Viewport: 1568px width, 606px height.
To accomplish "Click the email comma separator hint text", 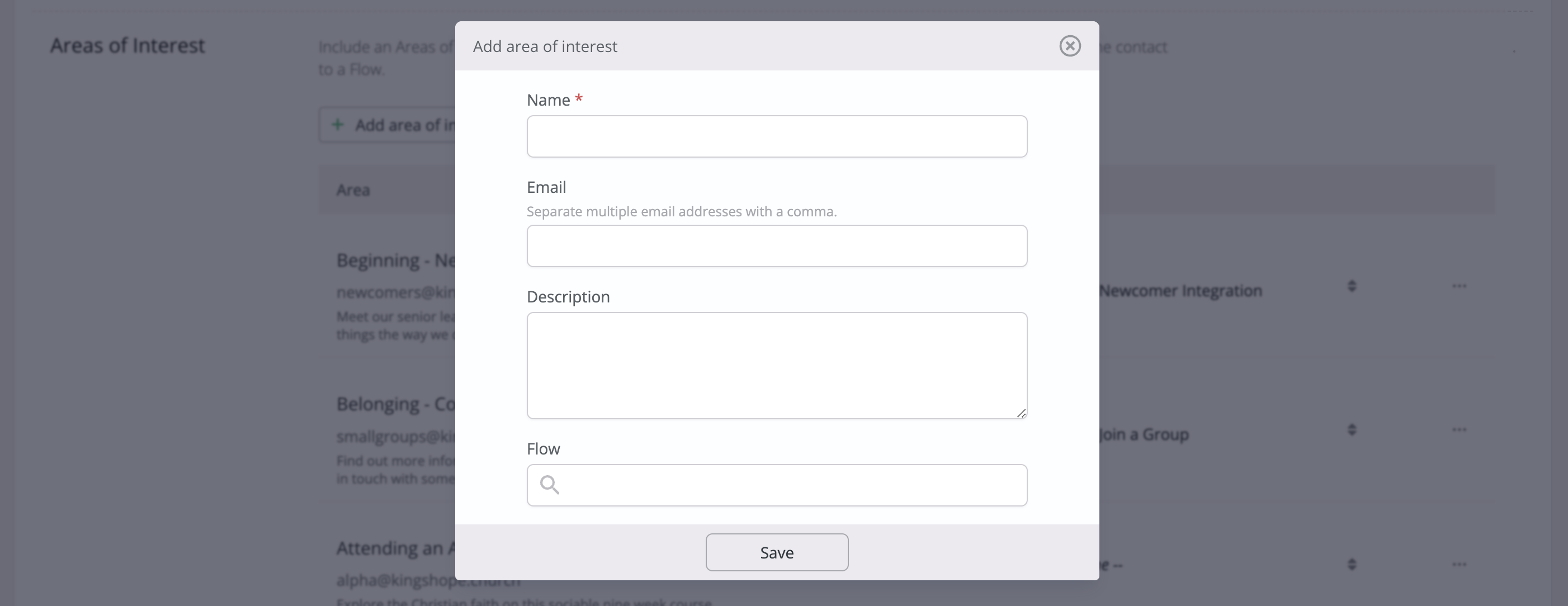I will (x=682, y=212).
